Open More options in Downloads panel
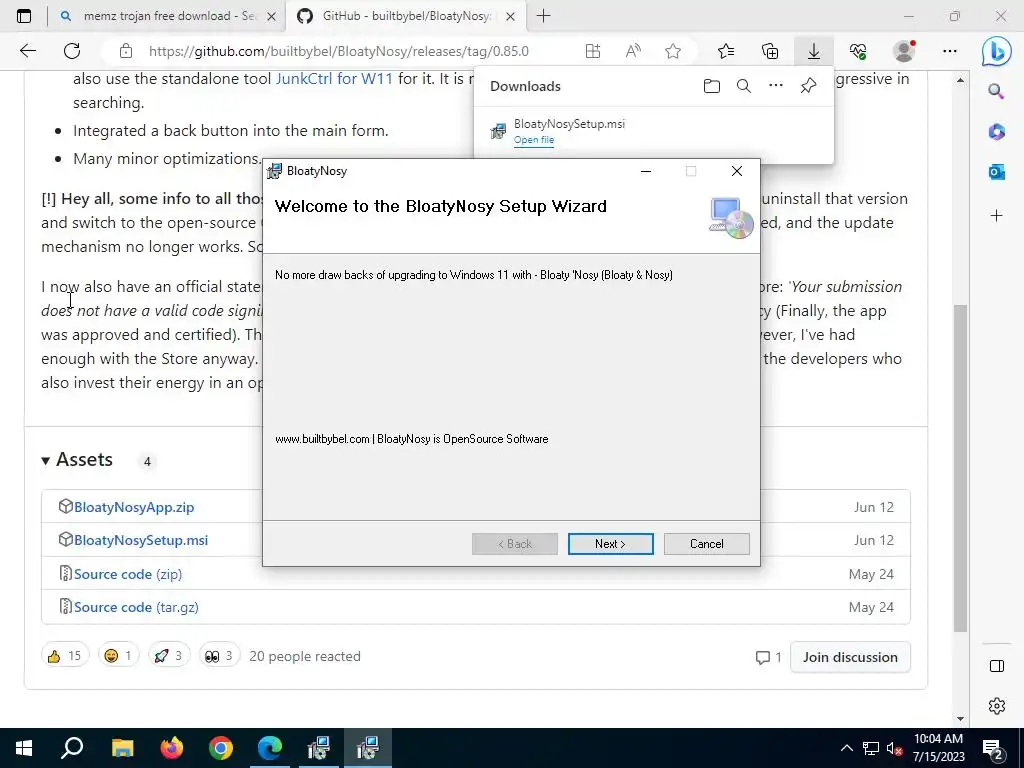Image resolution: width=1024 pixels, height=768 pixels. tap(776, 86)
